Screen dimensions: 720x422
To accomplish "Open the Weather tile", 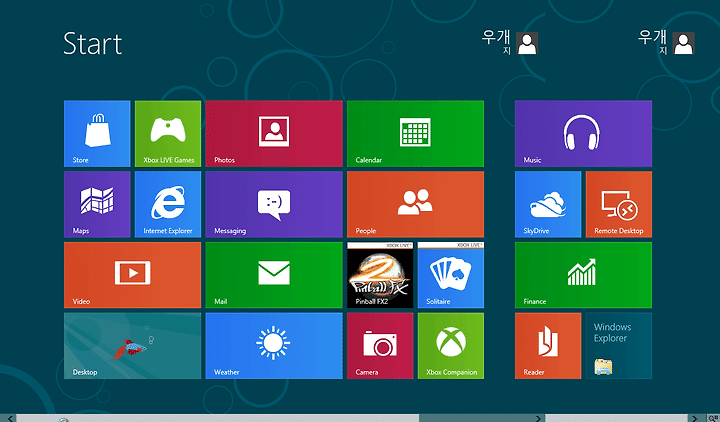I will tap(274, 346).
